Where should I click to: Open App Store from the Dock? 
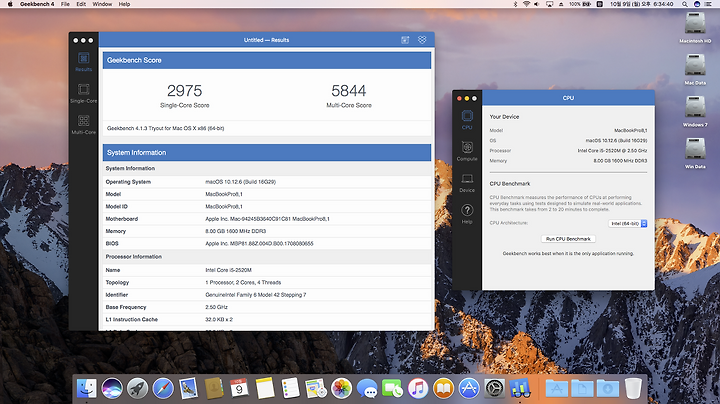469,388
